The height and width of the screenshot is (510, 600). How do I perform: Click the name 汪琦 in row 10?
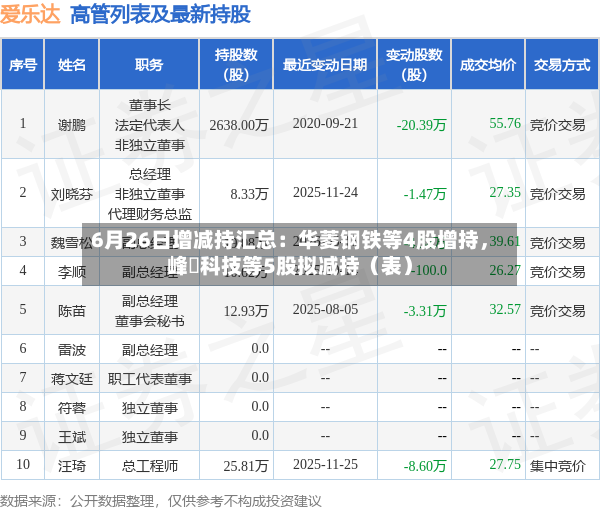(x=72, y=466)
